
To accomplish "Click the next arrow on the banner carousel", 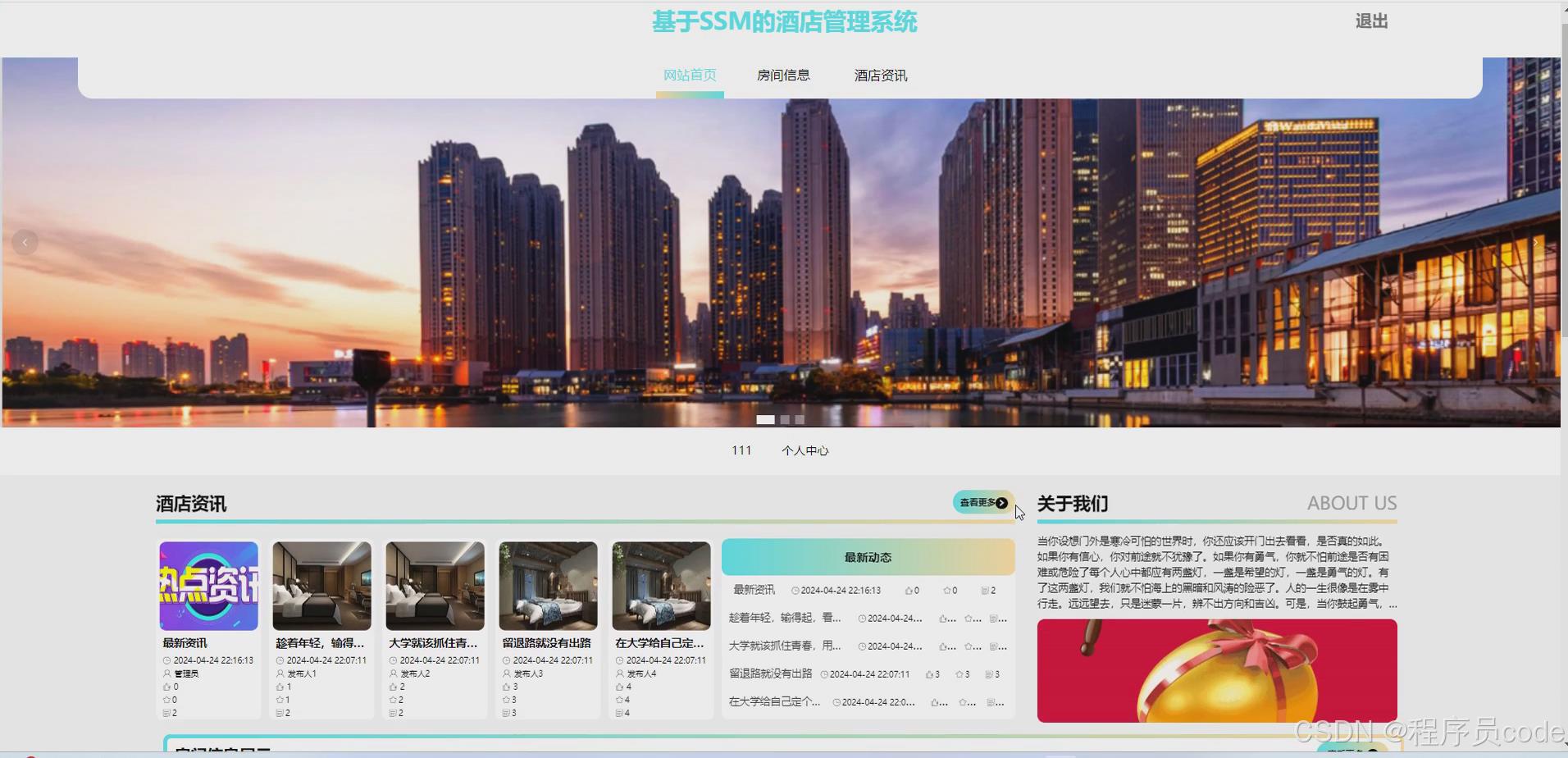I will [x=1535, y=242].
